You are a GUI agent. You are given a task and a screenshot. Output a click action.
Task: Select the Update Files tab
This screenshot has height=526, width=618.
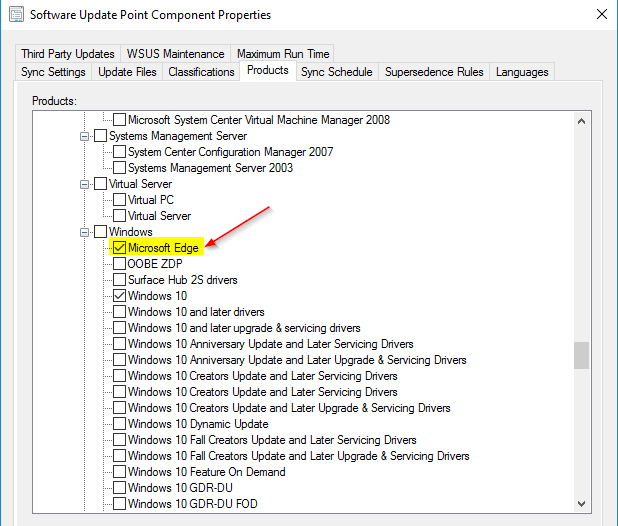(x=127, y=72)
